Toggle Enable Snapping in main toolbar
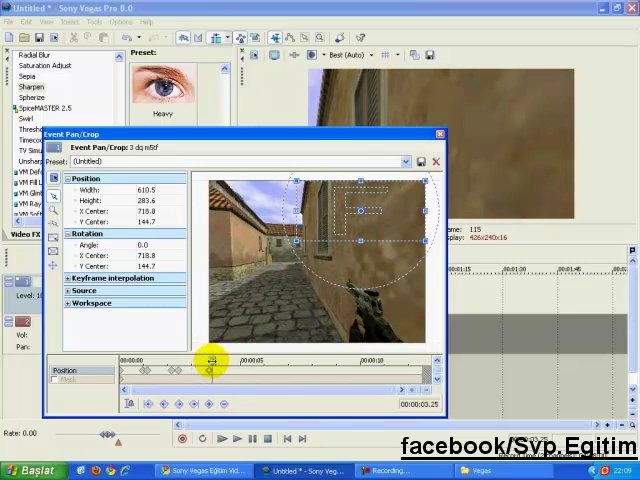The image size is (640, 480). [183, 38]
